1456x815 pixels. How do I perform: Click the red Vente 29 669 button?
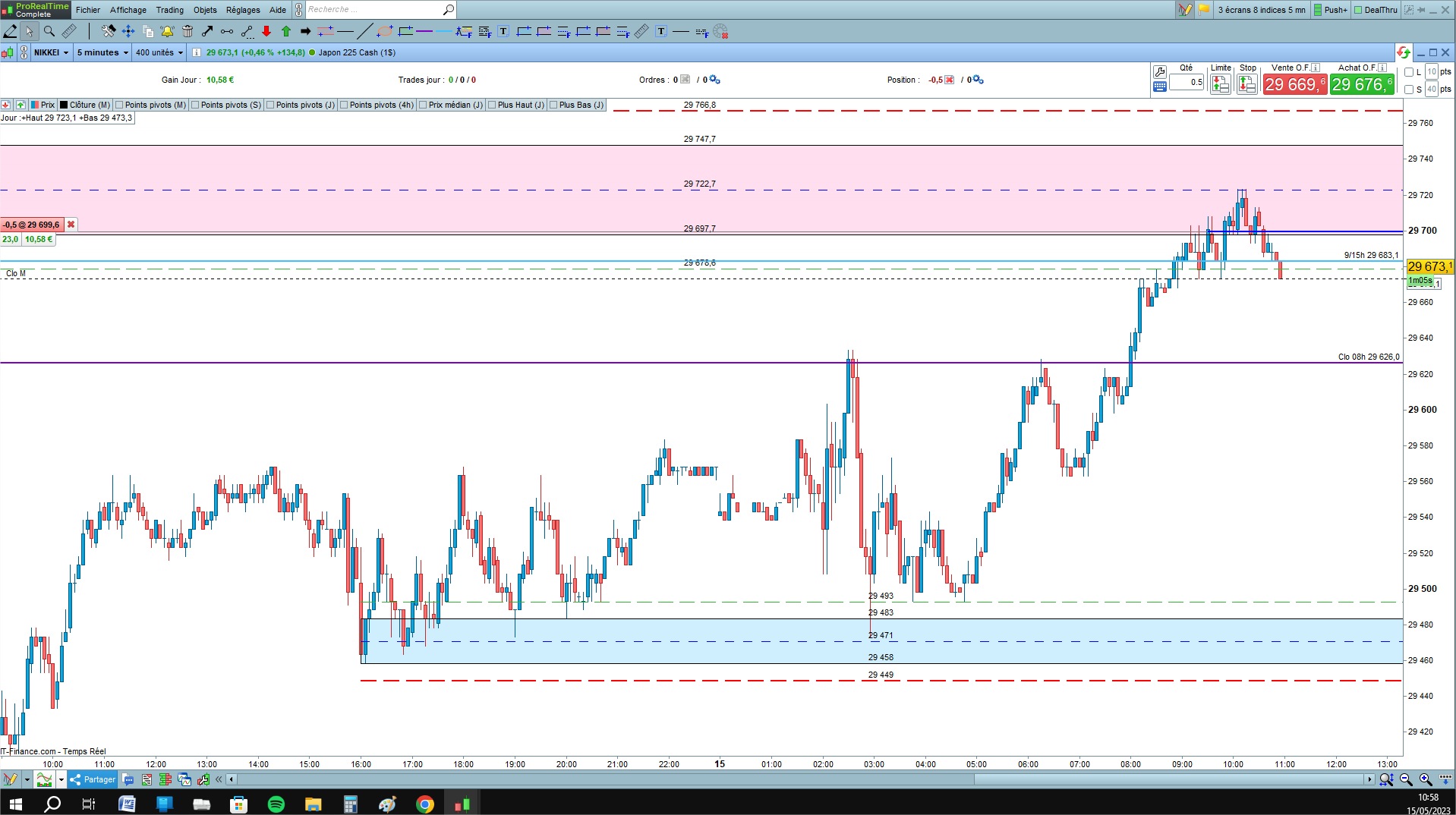coord(1295,84)
